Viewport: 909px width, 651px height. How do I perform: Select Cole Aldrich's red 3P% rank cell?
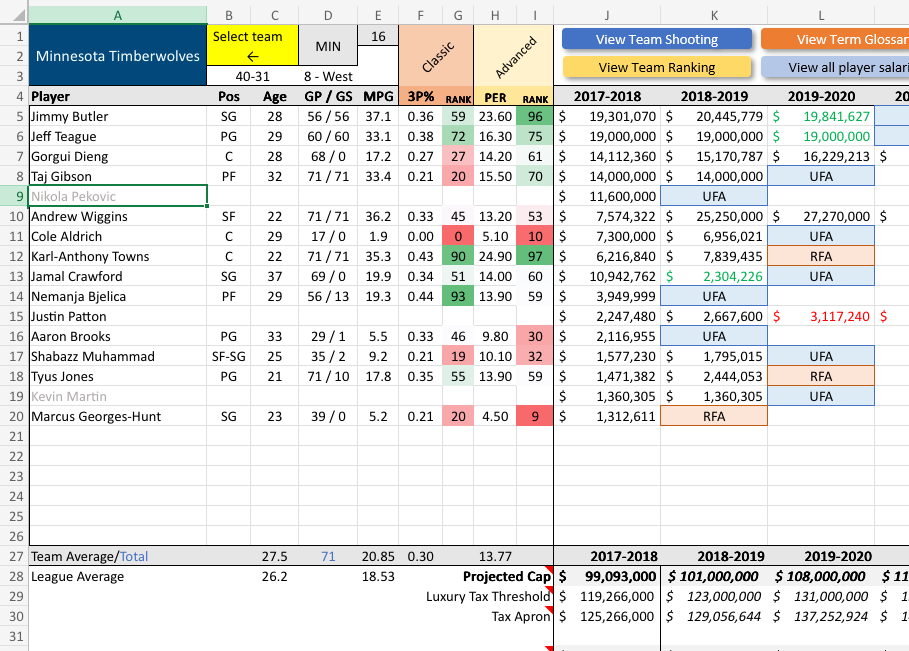point(458,237)
